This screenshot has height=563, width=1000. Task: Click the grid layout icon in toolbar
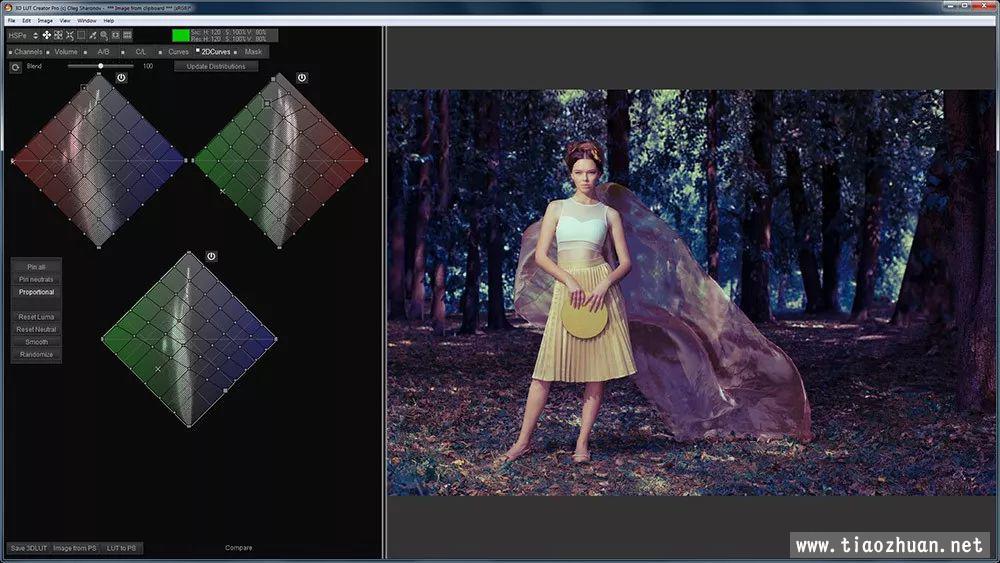(127, 35)
